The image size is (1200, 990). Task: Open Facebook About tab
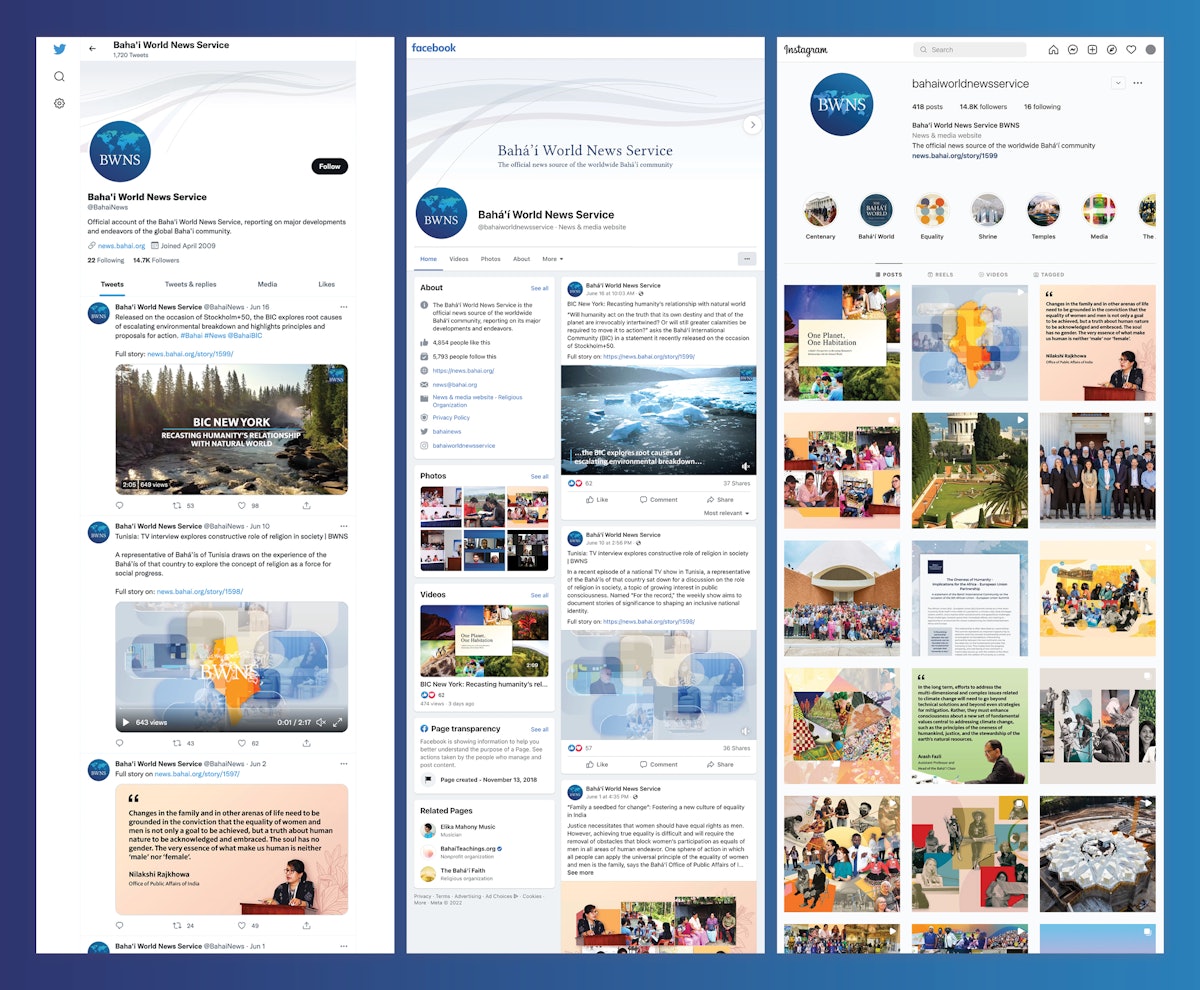(521, 259)
